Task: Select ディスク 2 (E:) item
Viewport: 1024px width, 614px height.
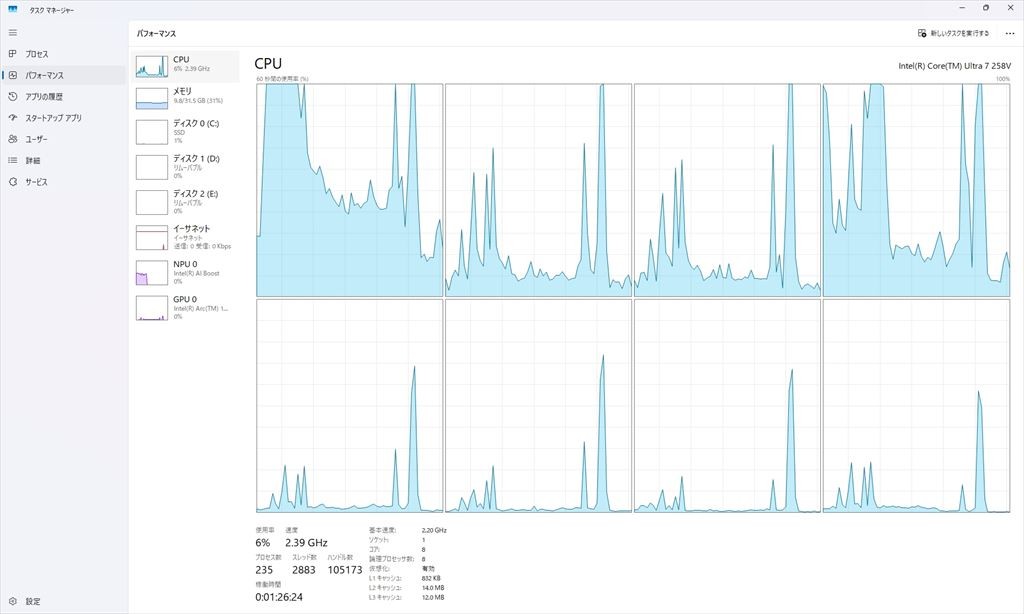Action: [x=185, y=202]
